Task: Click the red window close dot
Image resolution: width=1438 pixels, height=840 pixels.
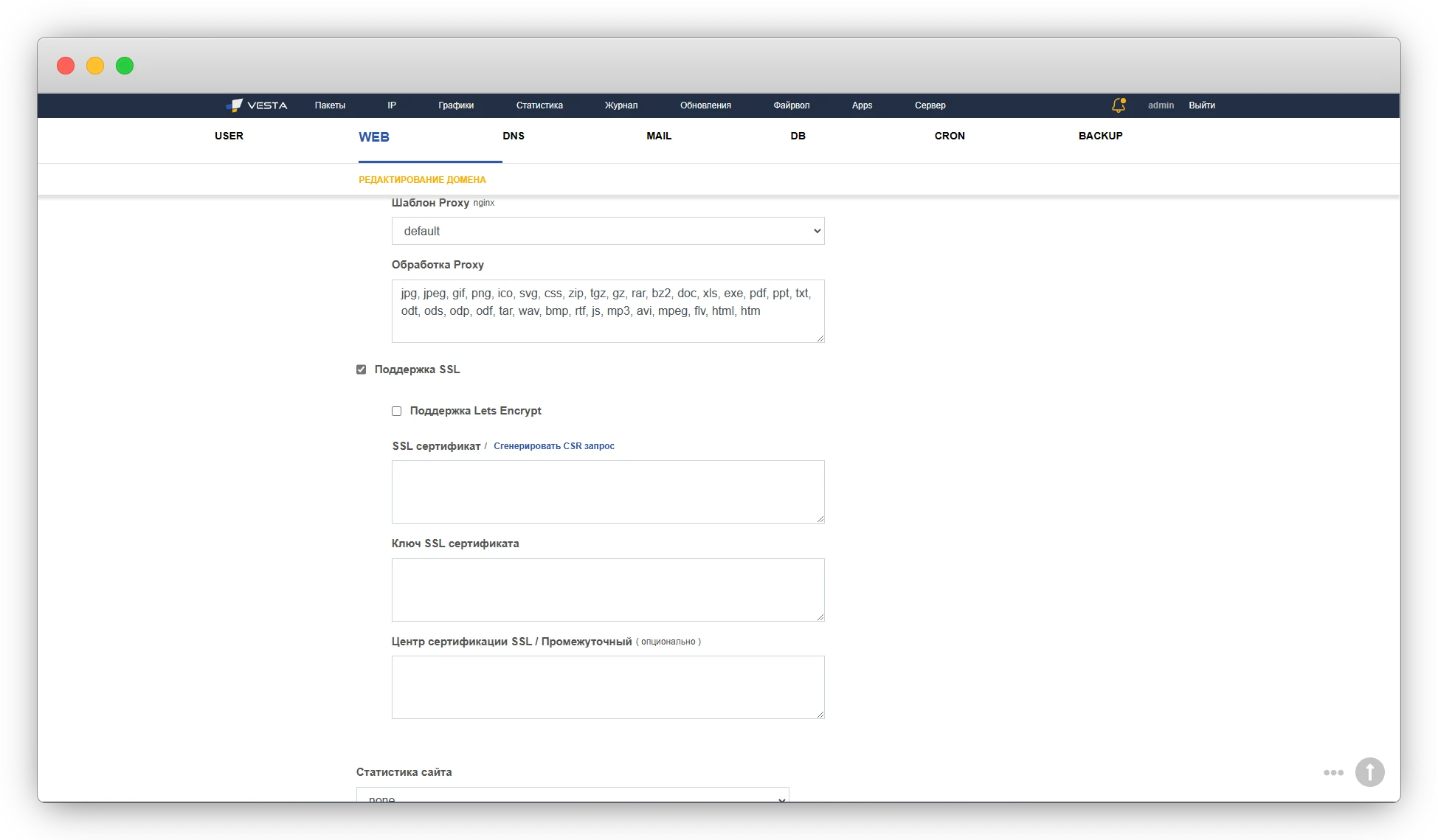Action: (x=66, y=66)
